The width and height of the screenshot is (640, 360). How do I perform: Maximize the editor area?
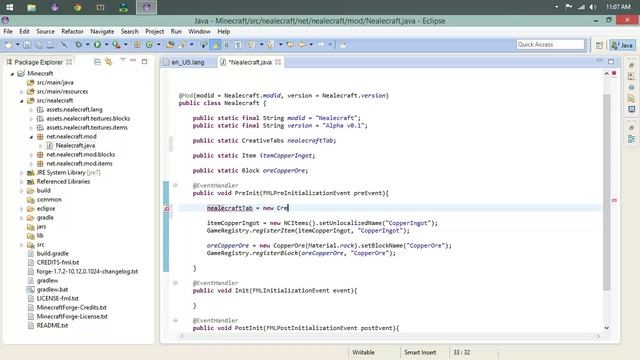611,62
